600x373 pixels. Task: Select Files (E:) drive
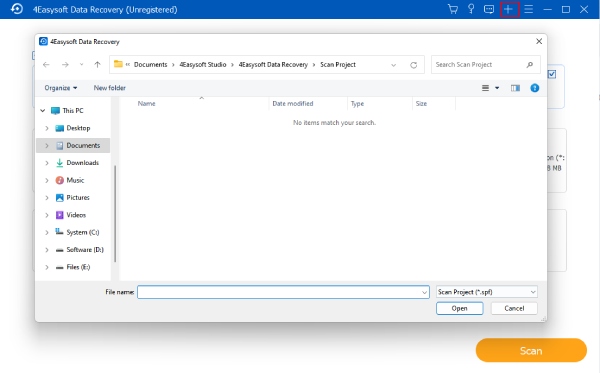click(78, 267)
